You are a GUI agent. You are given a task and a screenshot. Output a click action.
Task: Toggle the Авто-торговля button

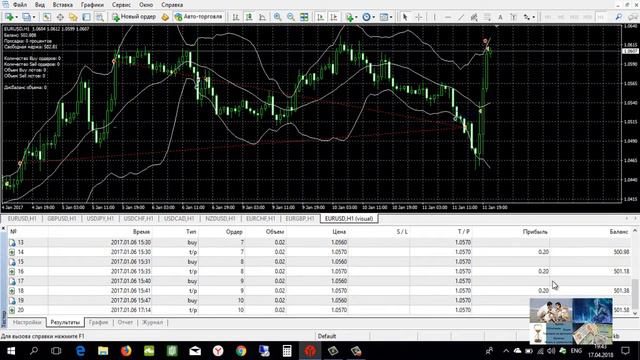[198, 17]
